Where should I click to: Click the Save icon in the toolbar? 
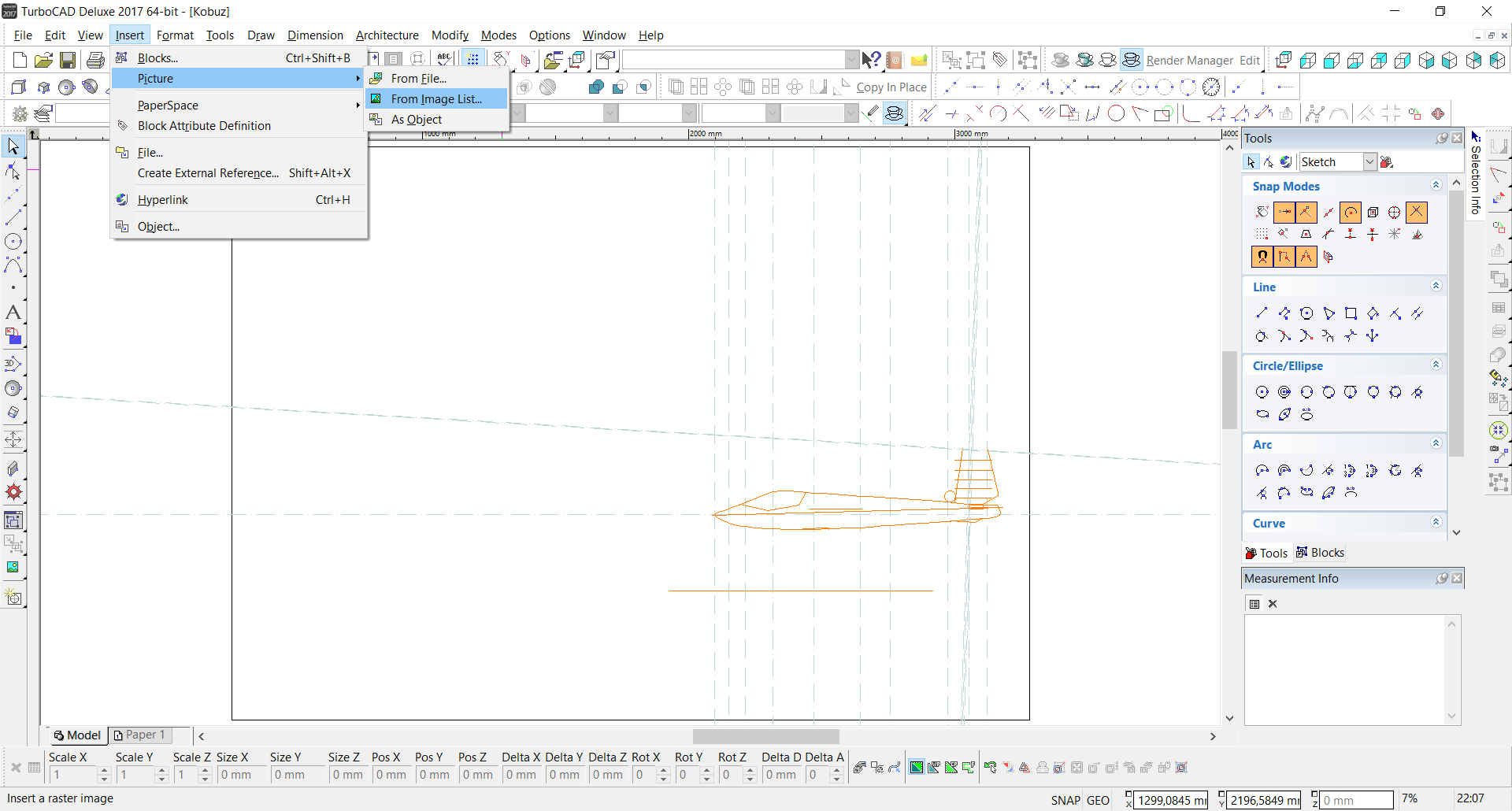tap(68, 60)
